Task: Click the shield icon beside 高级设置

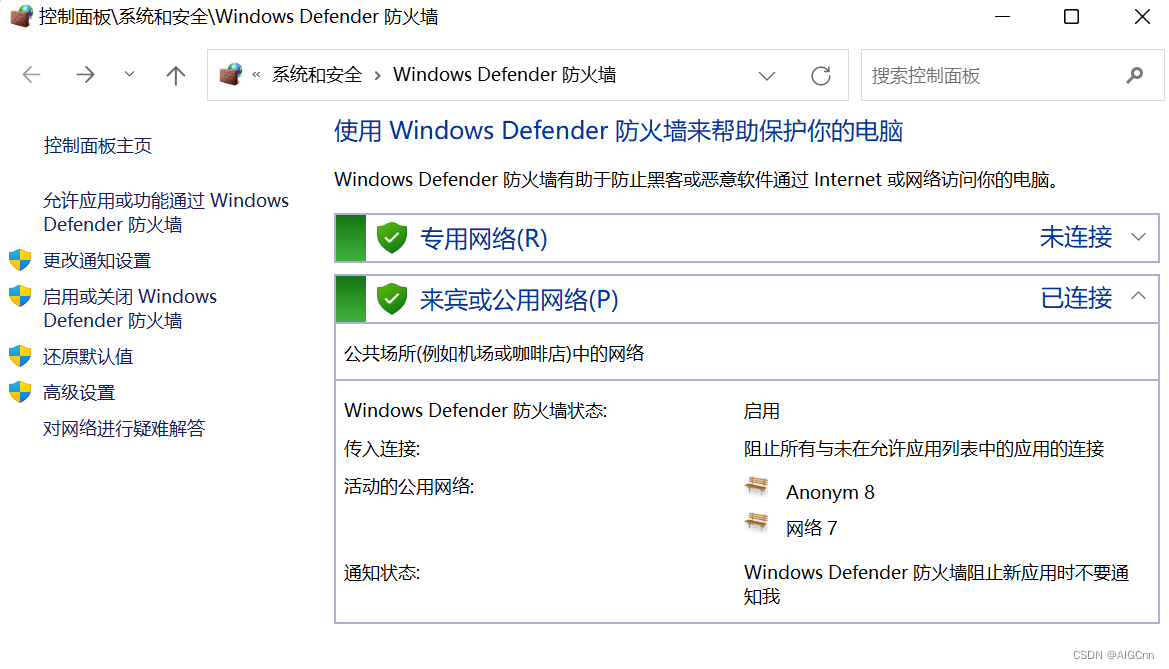Action: pos(20,392)
